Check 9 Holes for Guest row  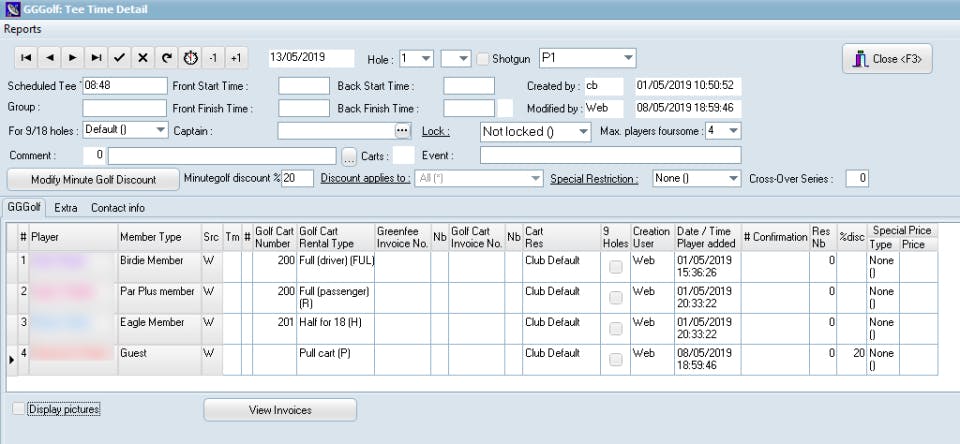[615, 359]
